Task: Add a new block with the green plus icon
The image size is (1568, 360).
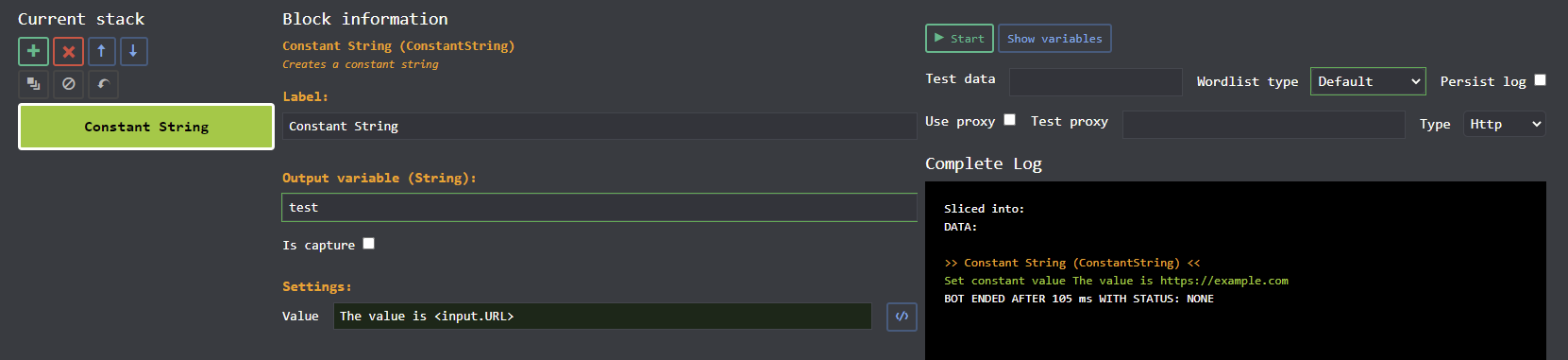Action: pyautogui.click(x=33, y=51)
